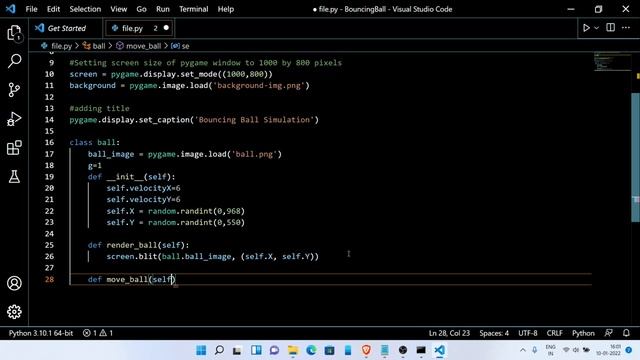The width and height of the screenshot is (640, 360).
Task: Open the Source Control view
Action: [x=14, y=90]
